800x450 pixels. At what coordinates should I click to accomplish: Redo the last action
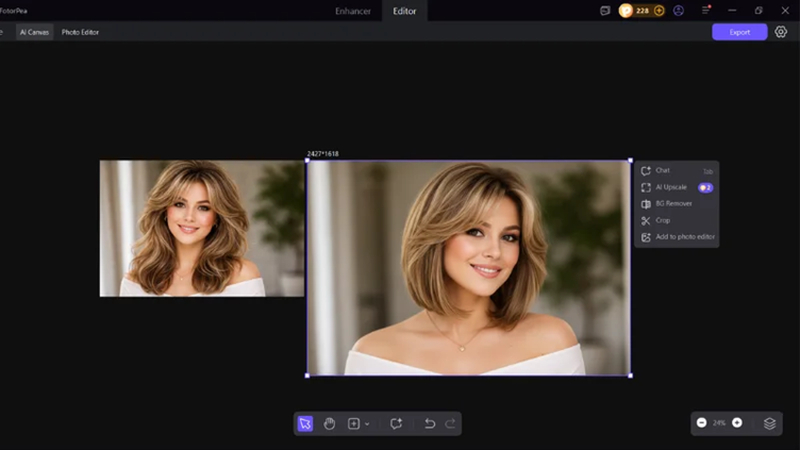click(x=451, y=423)
